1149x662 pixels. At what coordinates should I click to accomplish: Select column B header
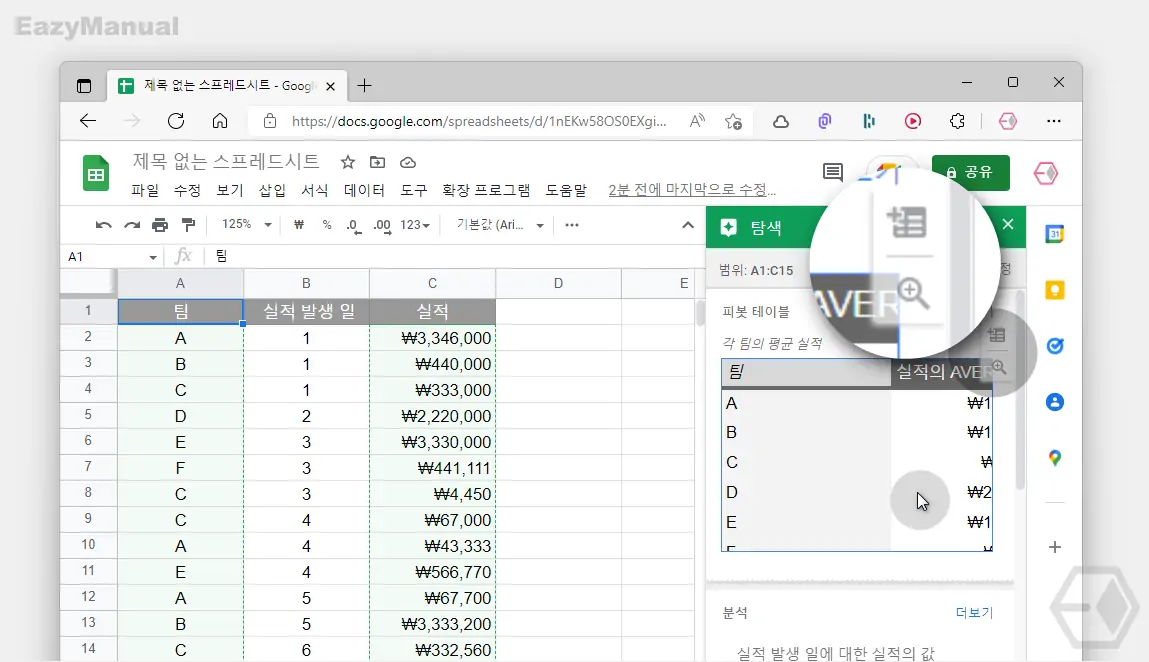[x=306, y=284]
